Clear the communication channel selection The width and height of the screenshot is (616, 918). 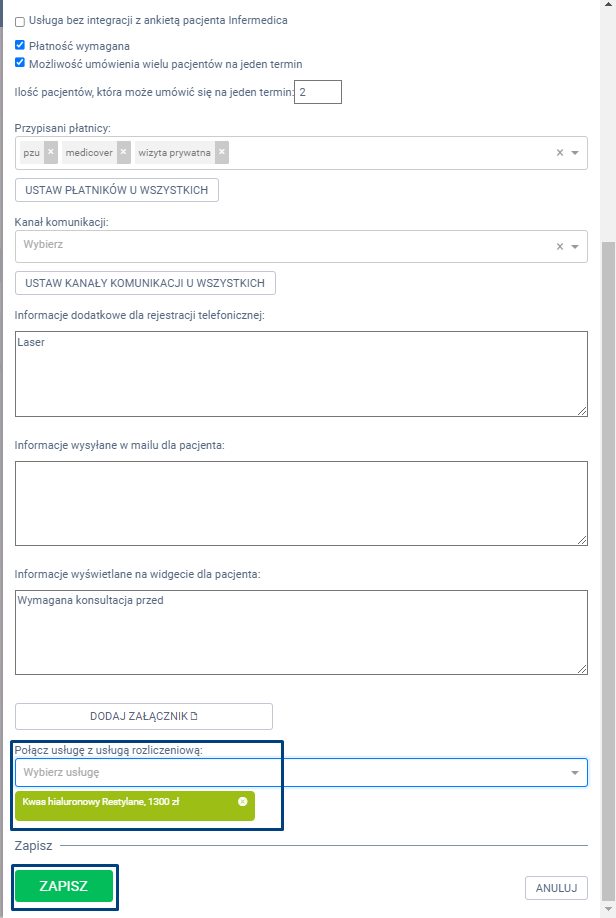point(560,247)
